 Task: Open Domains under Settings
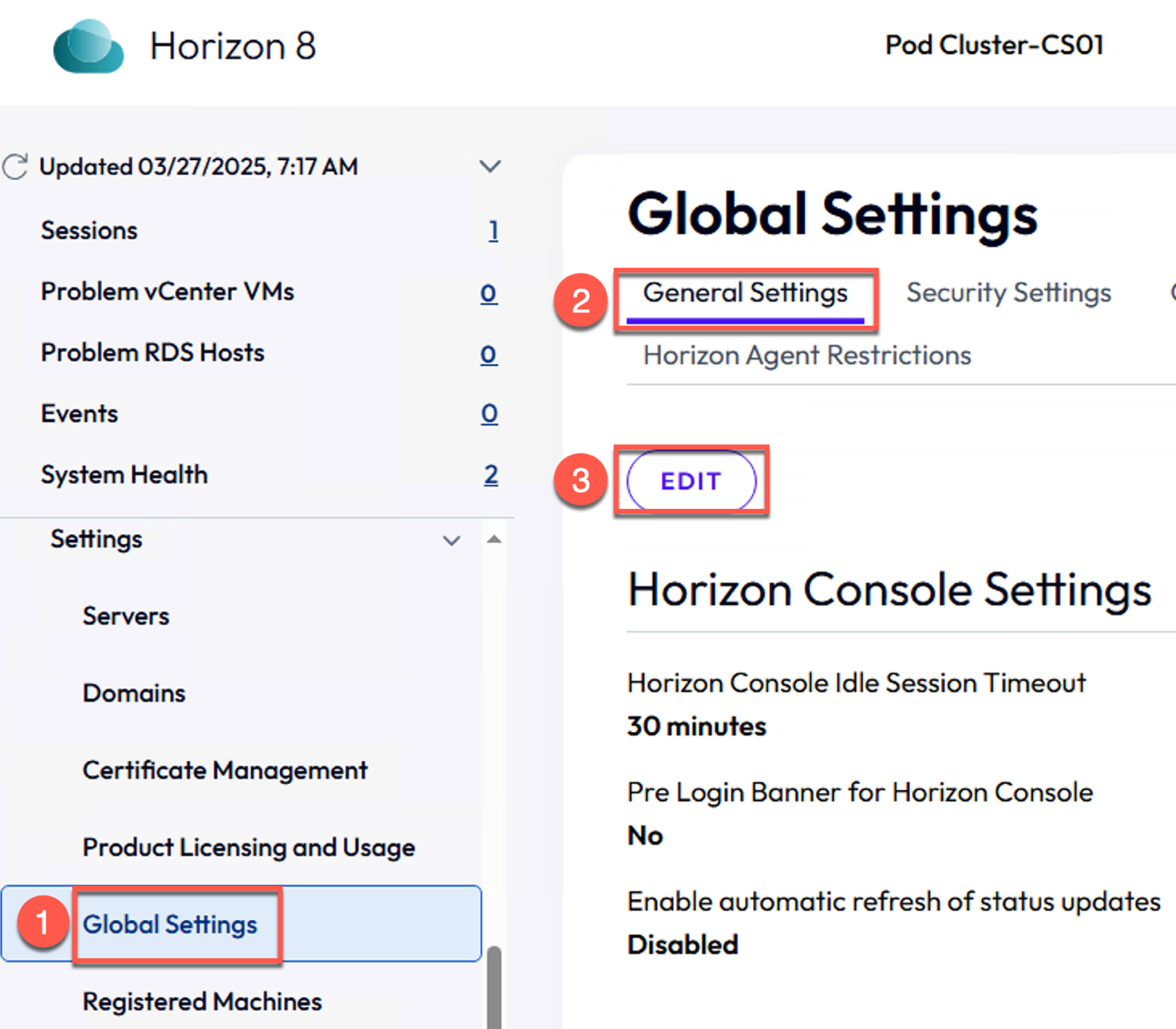[134, 694]
